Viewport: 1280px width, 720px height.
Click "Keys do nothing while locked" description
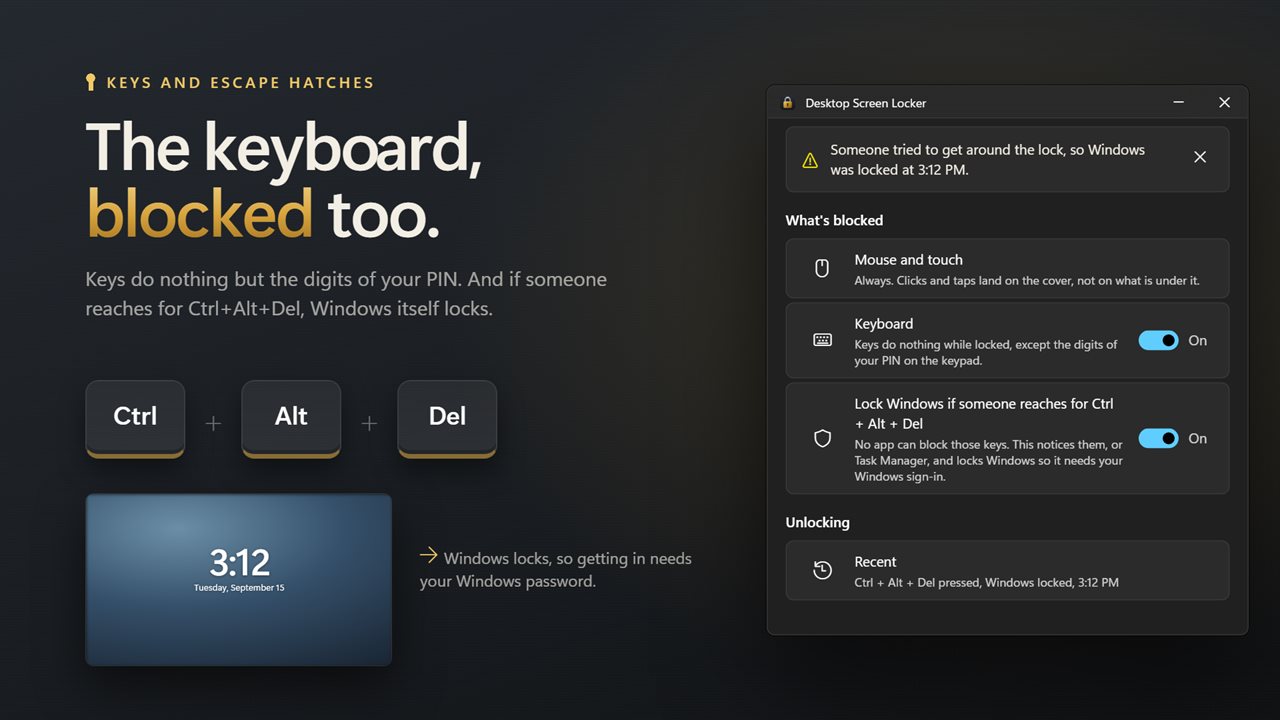[986, 352]
